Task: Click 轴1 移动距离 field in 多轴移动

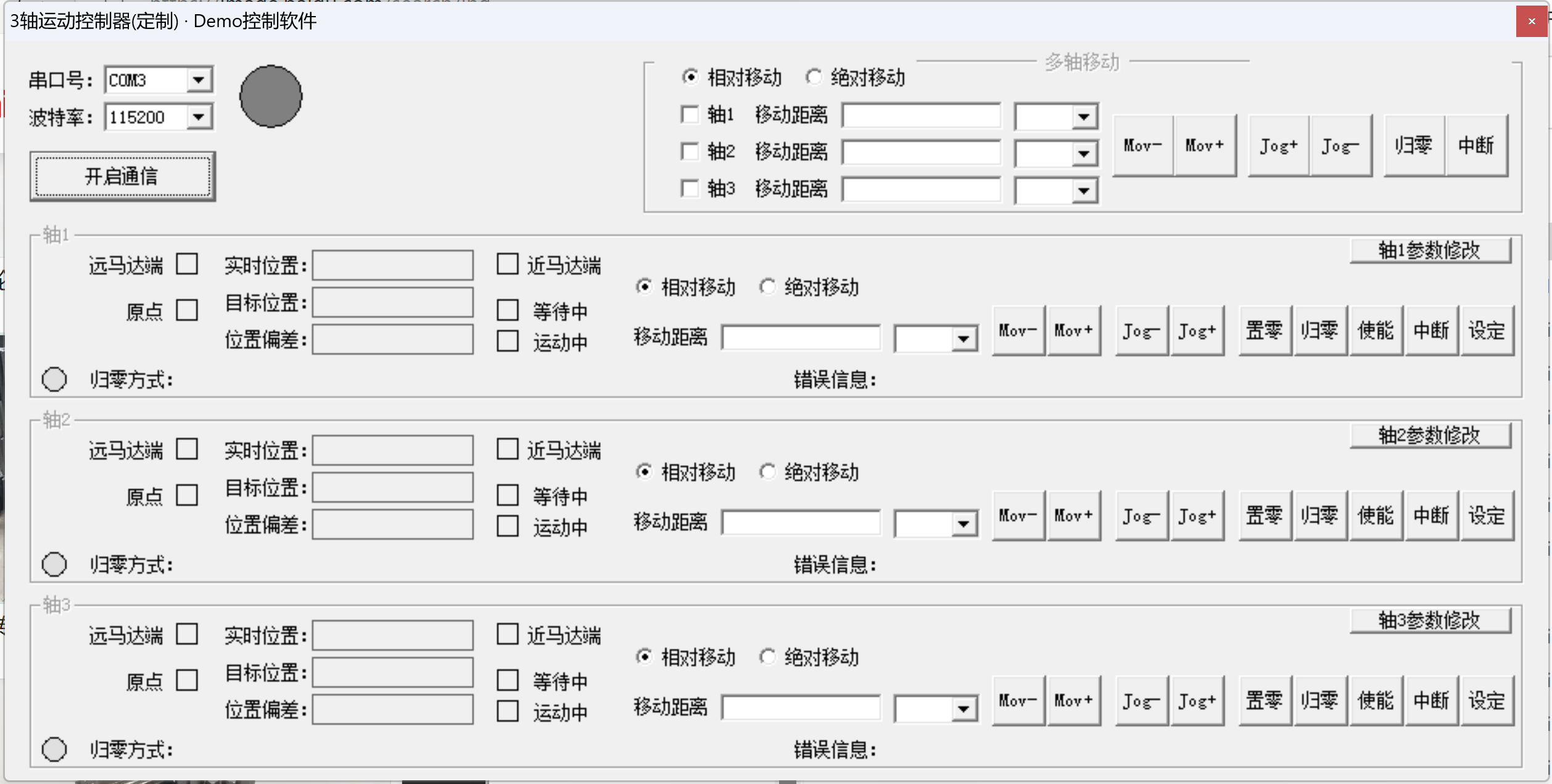Action: click(x=922, y=115)
